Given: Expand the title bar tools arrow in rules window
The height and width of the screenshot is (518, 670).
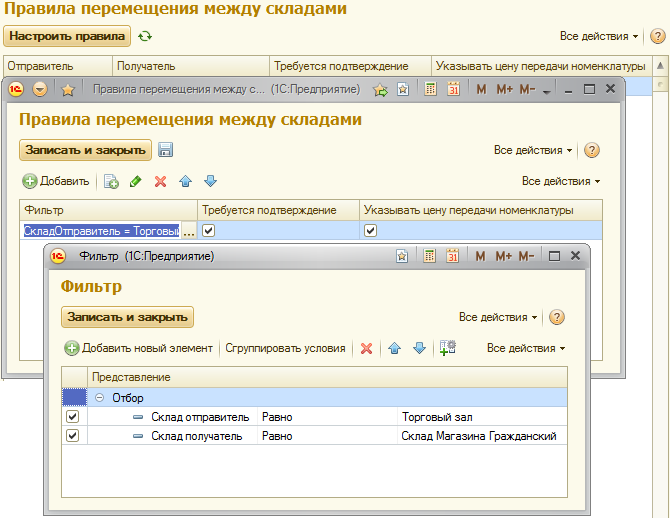Looking at the screenshot, I should (547, 91).
